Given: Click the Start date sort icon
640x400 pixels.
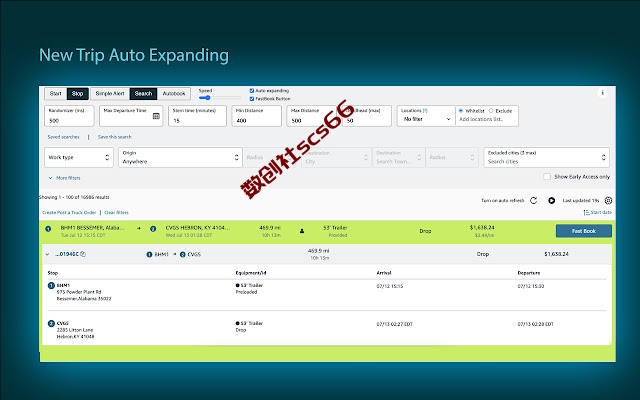Looking at the screenshot, I should 587,212.
